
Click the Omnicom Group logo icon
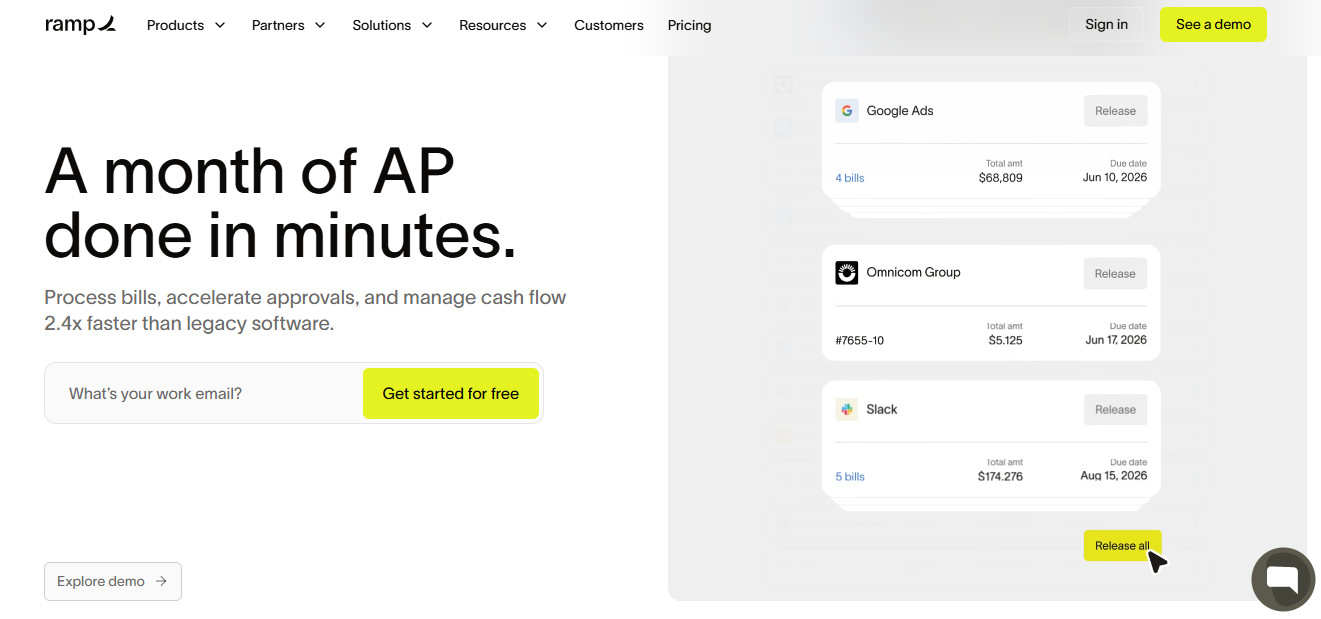[x=847, y=272]
